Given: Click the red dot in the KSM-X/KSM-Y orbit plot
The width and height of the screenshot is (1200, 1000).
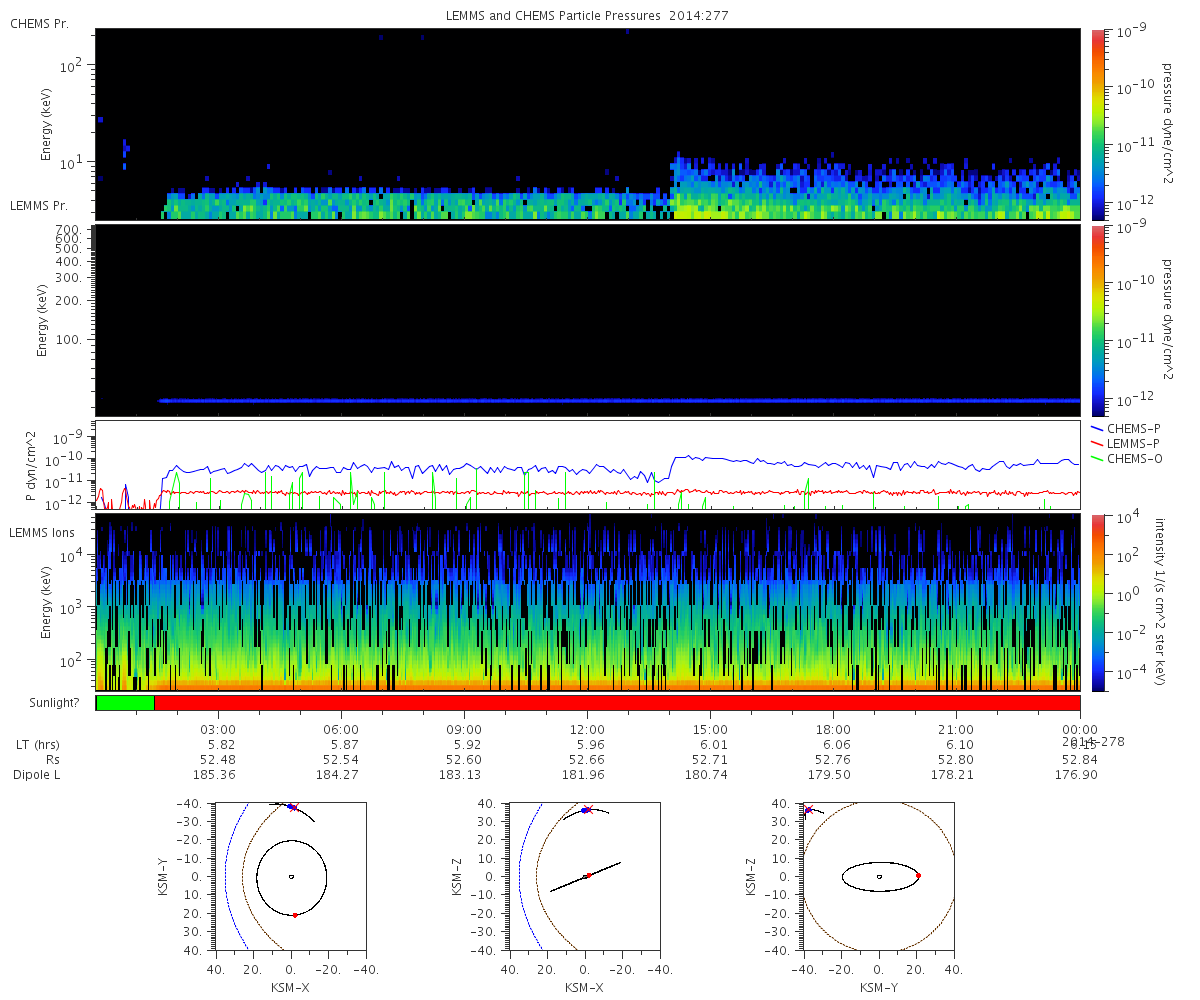Looking at the screenshot, I should (x=295, y=915).
